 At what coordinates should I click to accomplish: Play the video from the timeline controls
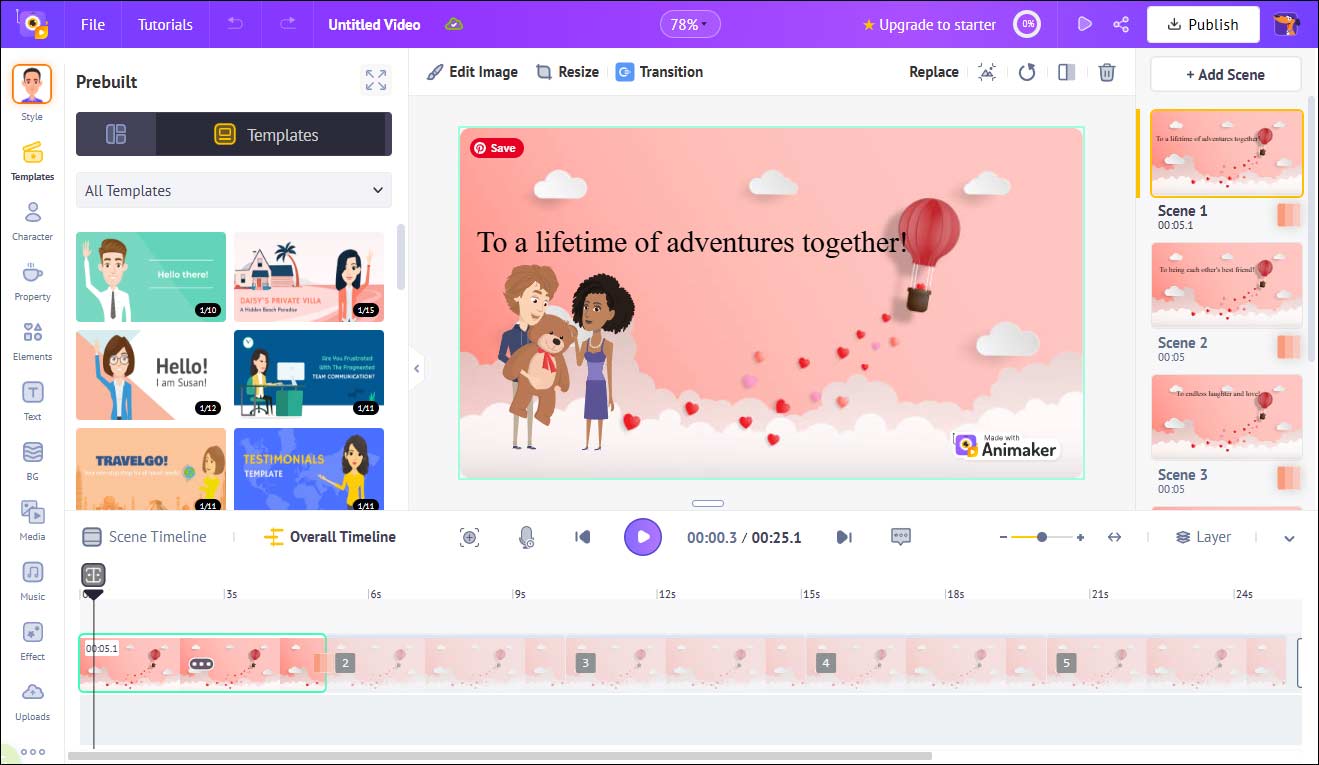coord(643,537)
